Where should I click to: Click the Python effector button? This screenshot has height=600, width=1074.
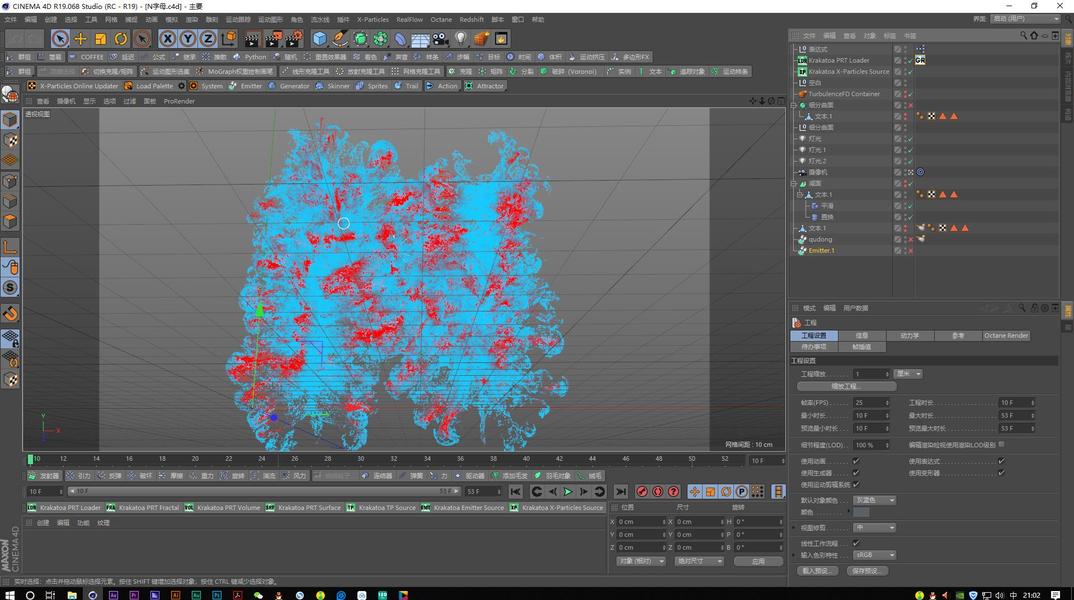coord(250,57)
